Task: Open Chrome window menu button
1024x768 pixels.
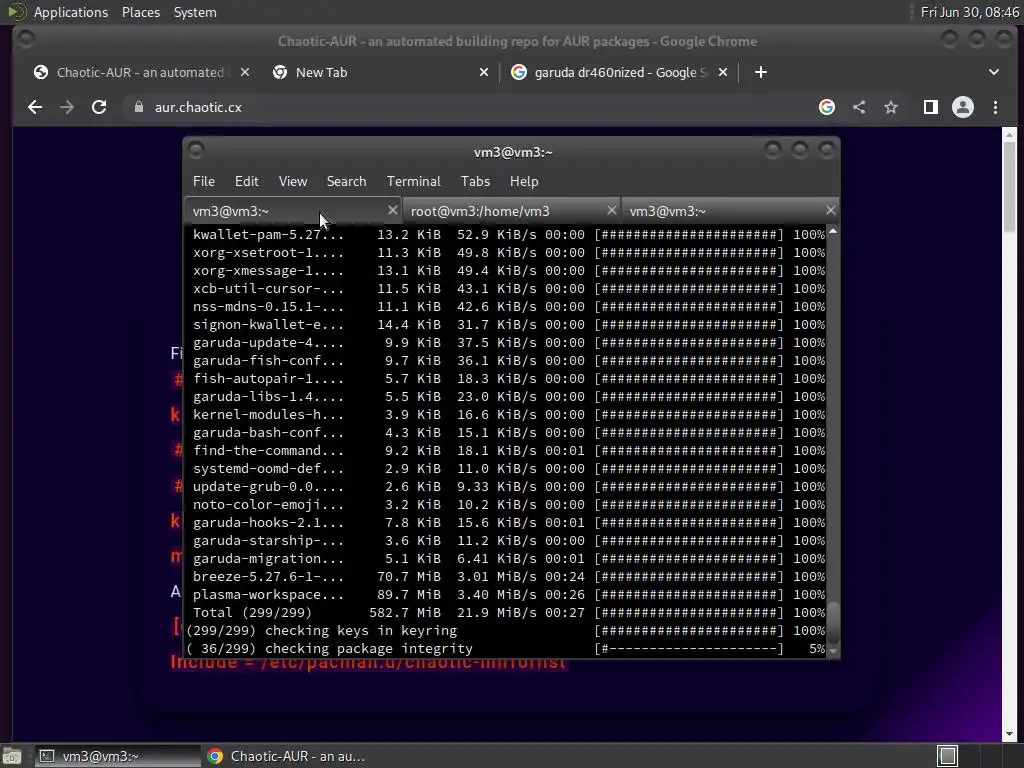Action: coord(26,40)
